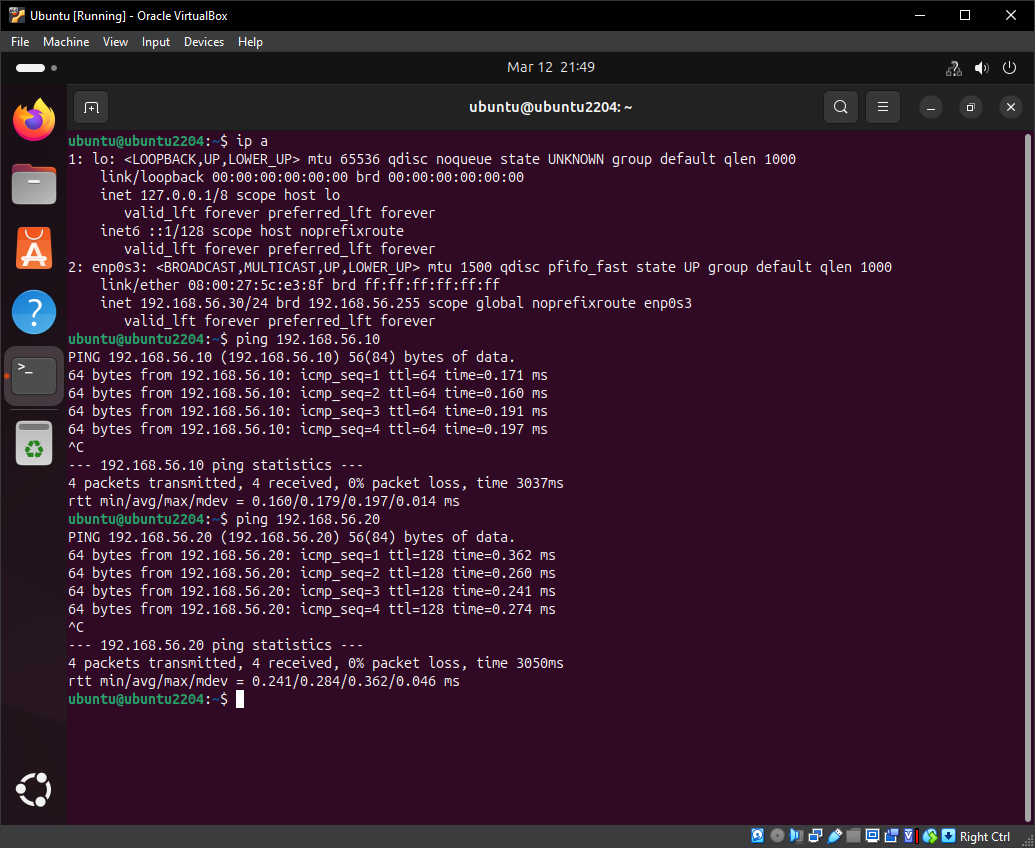The width and height of the screenshot is (1035, 848).
Task: Click the audio status icon
Action: click(796, 836)
